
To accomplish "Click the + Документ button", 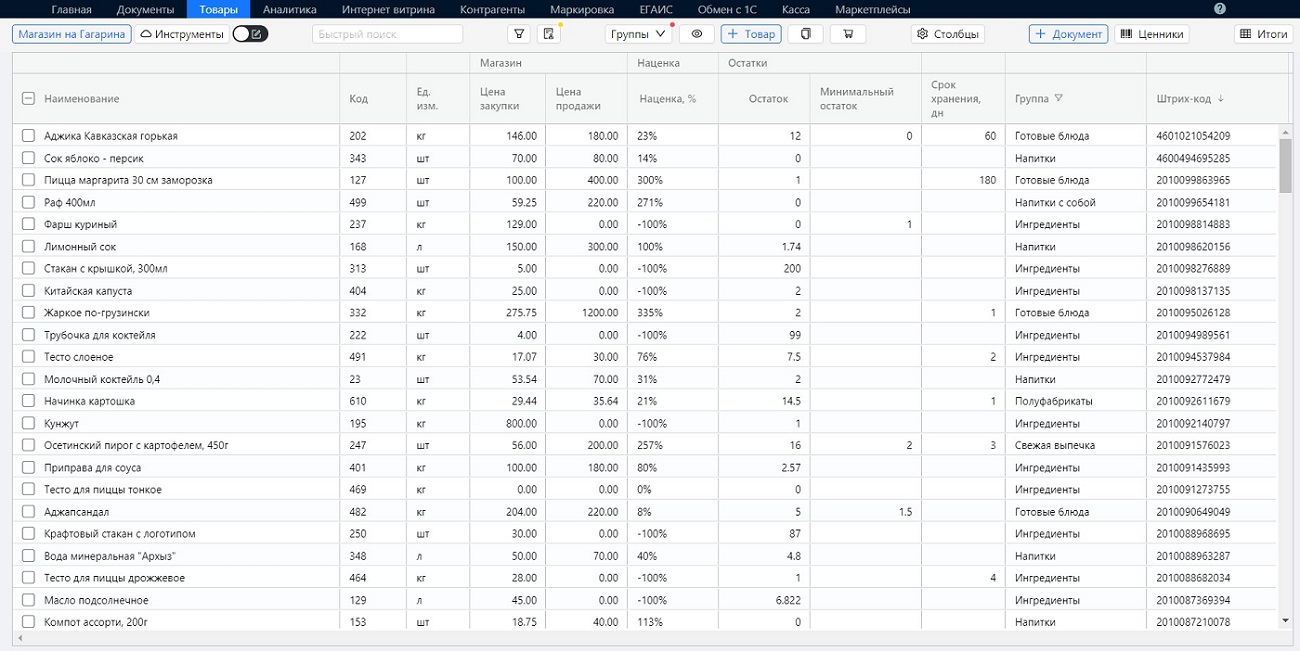I will (1068, 34).
